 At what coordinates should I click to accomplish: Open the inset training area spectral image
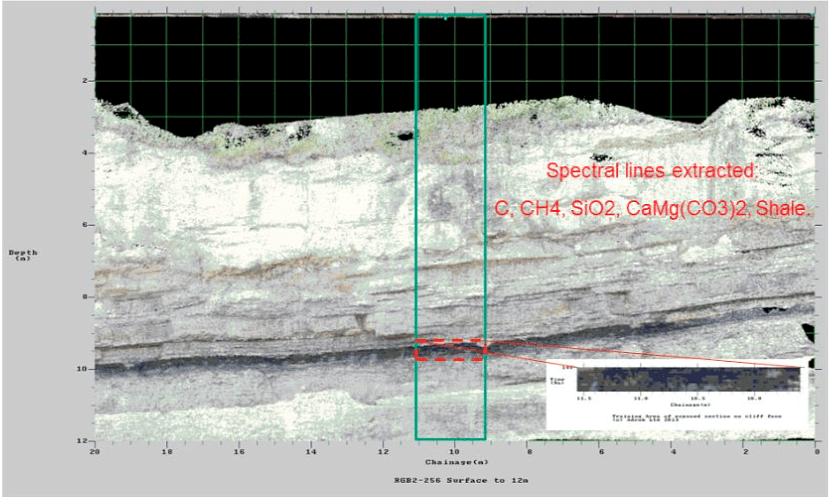(x=688, y=380)
